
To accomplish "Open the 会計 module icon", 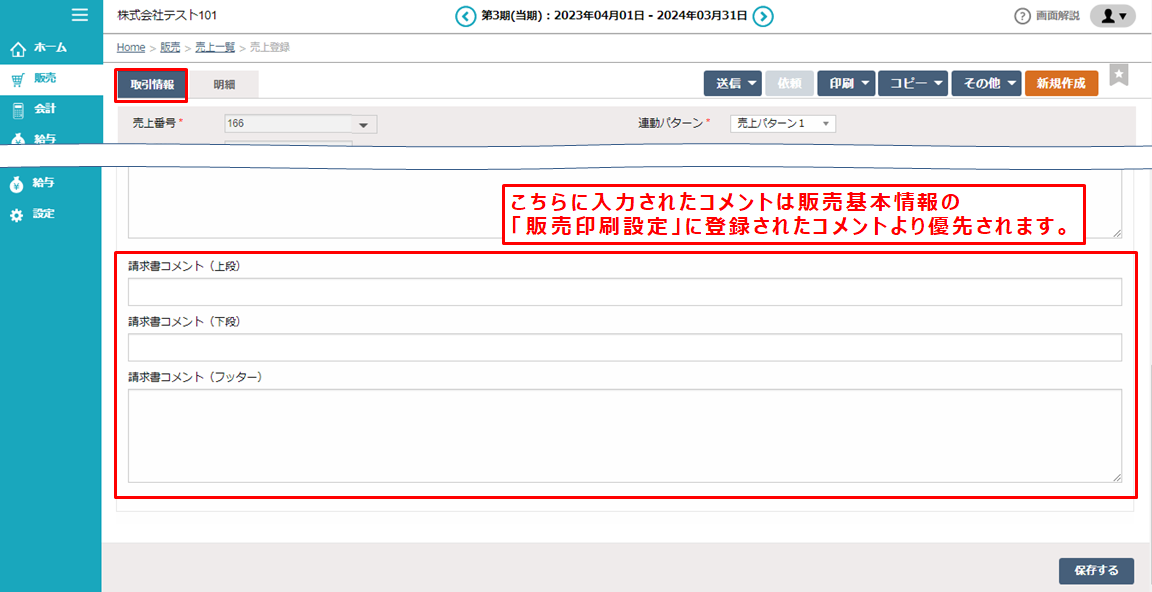I will 16,110.
